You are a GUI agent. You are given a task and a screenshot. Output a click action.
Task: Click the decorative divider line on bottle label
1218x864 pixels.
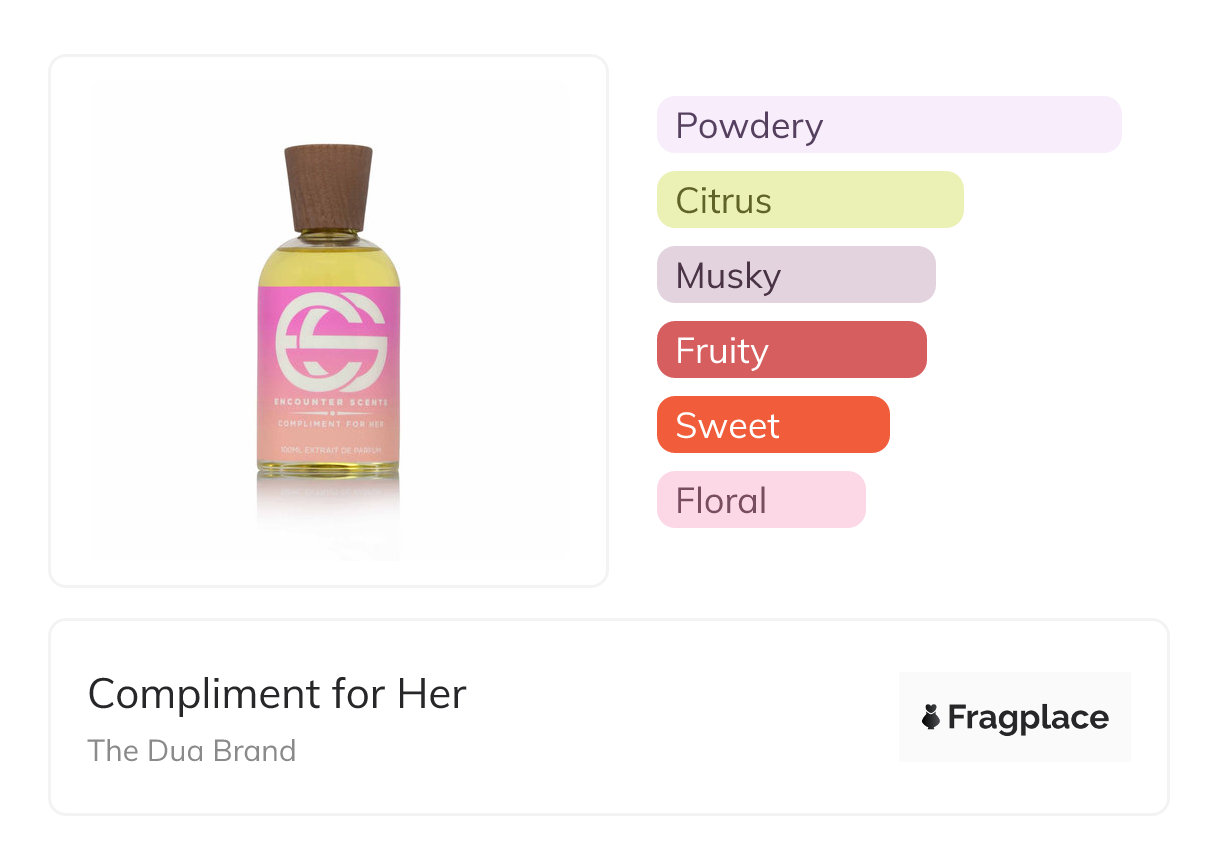point(330,413)
